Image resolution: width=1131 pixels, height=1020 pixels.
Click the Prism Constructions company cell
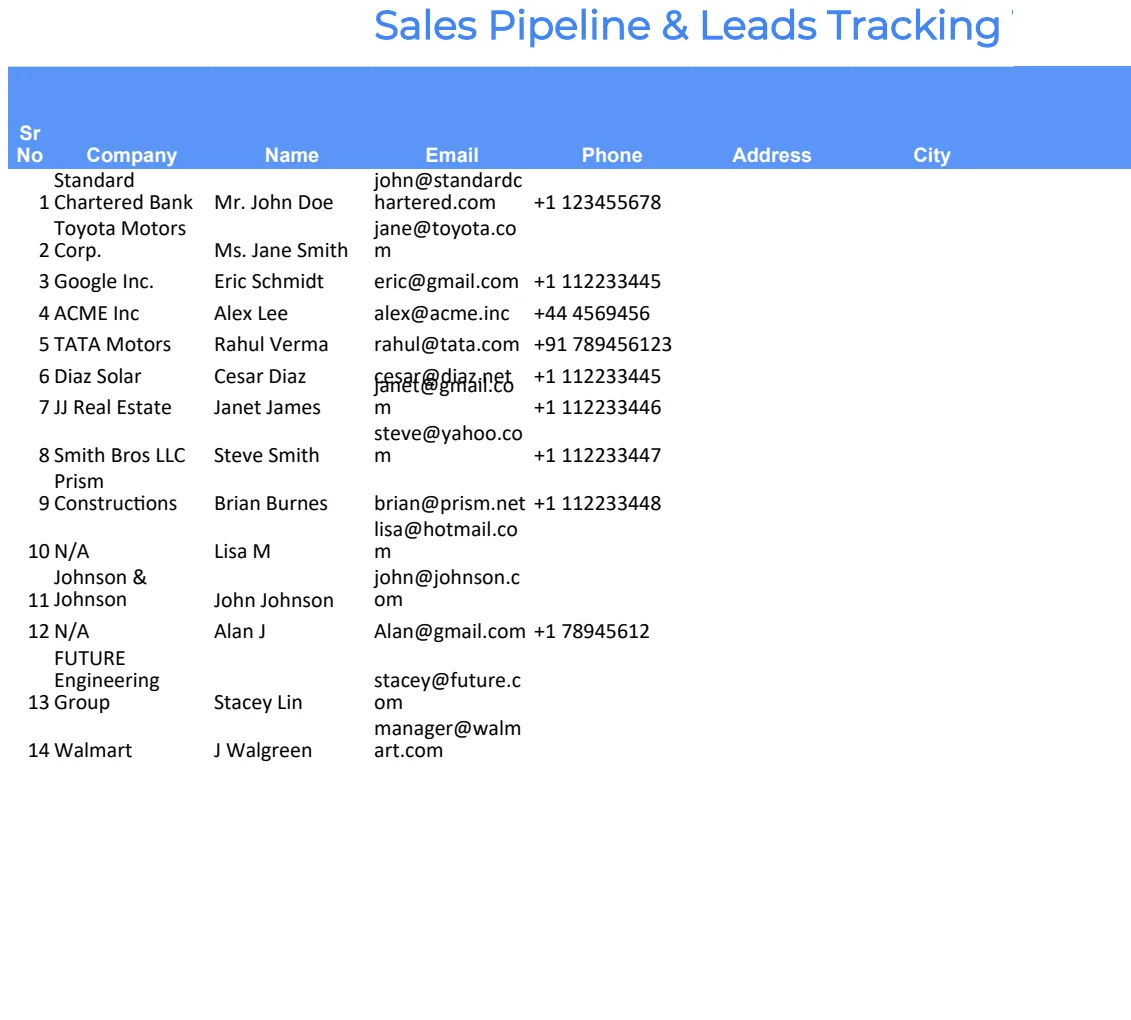pos(115,493)
